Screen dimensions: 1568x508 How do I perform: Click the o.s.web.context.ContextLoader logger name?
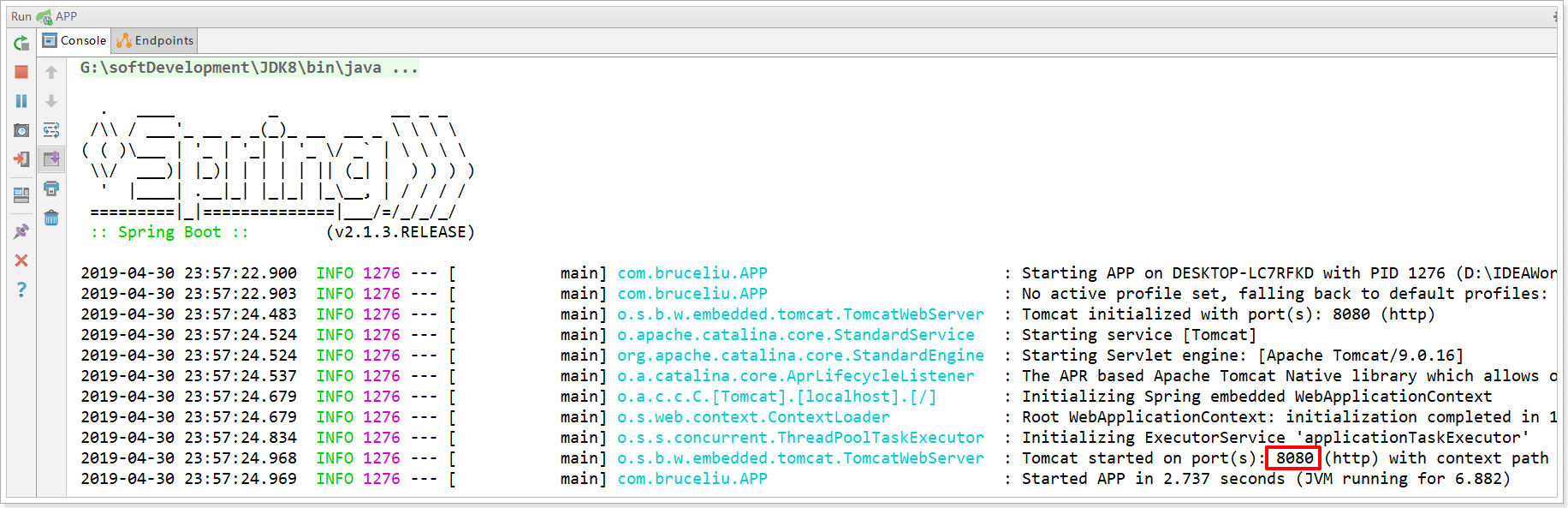tap(753, 417)
